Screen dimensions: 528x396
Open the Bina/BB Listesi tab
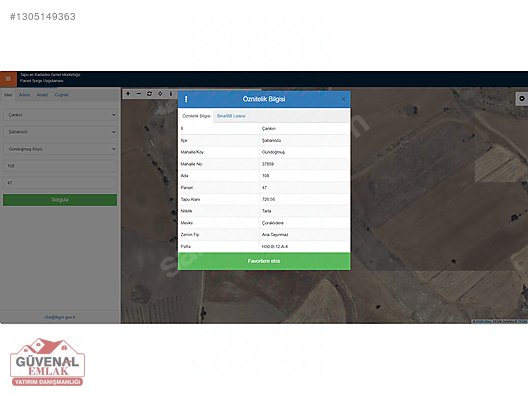[231, 116]
